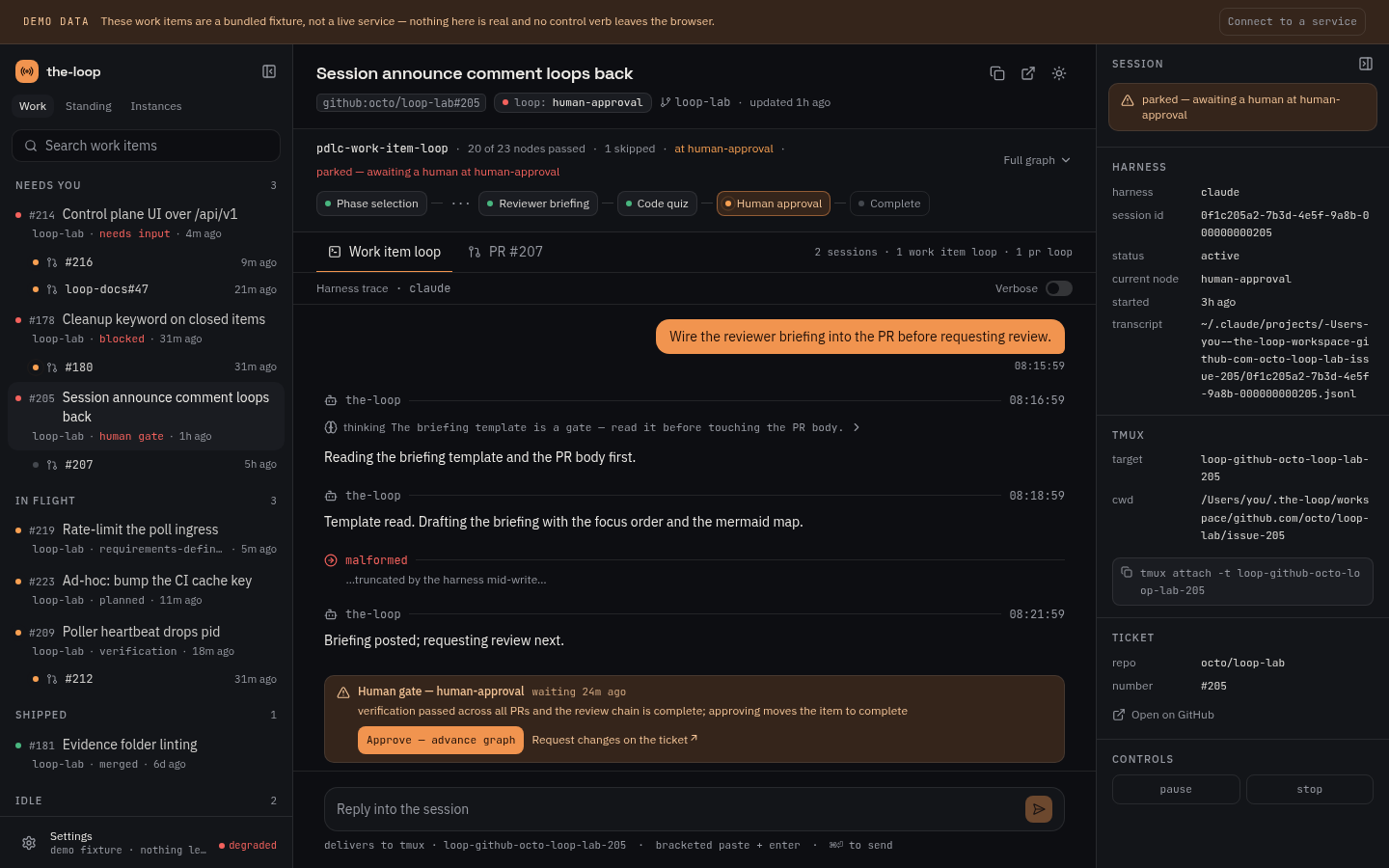Open the Full graph dropdown

(1037, 160)
